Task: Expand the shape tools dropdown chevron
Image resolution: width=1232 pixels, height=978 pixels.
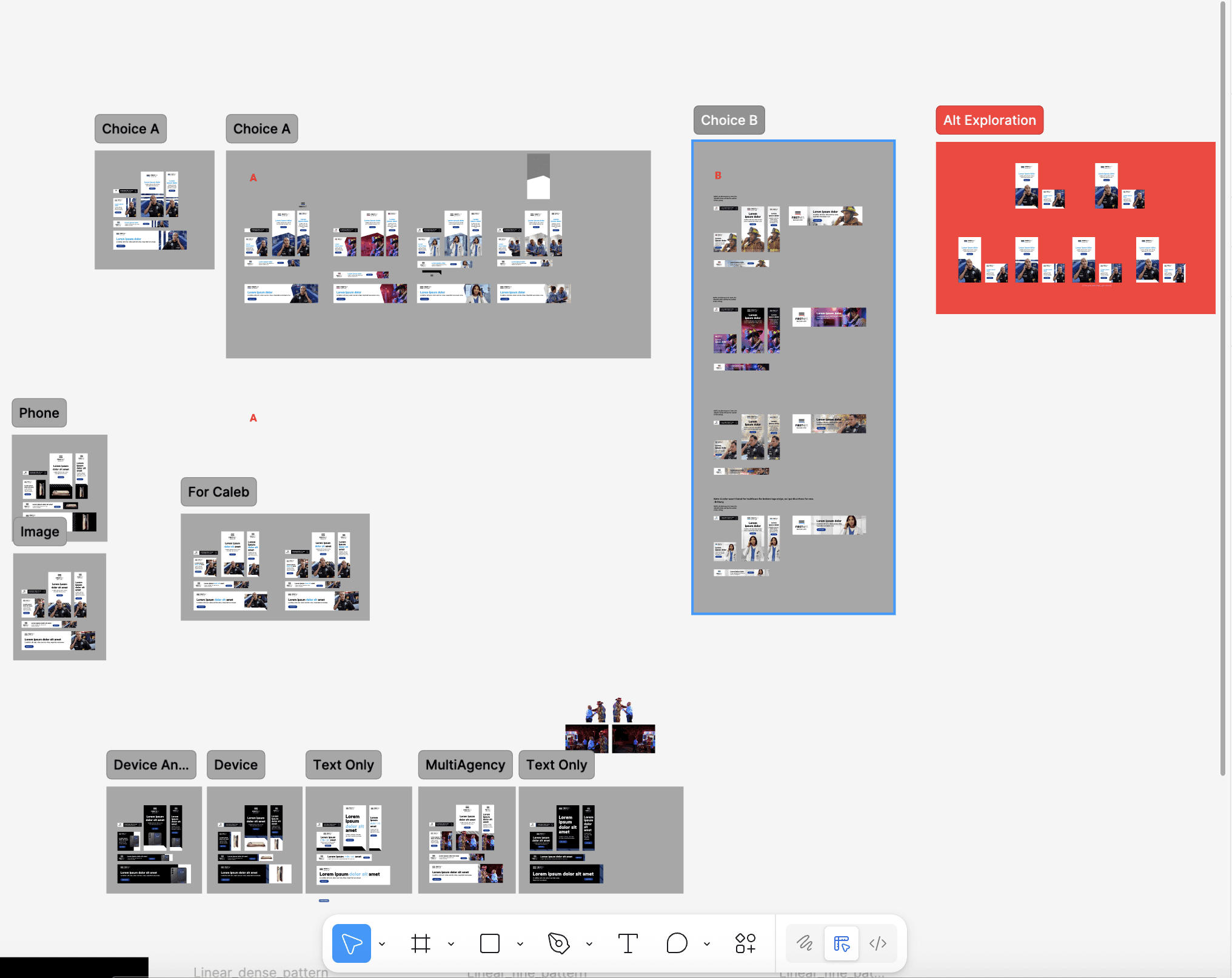Action: tap(520, 944)
